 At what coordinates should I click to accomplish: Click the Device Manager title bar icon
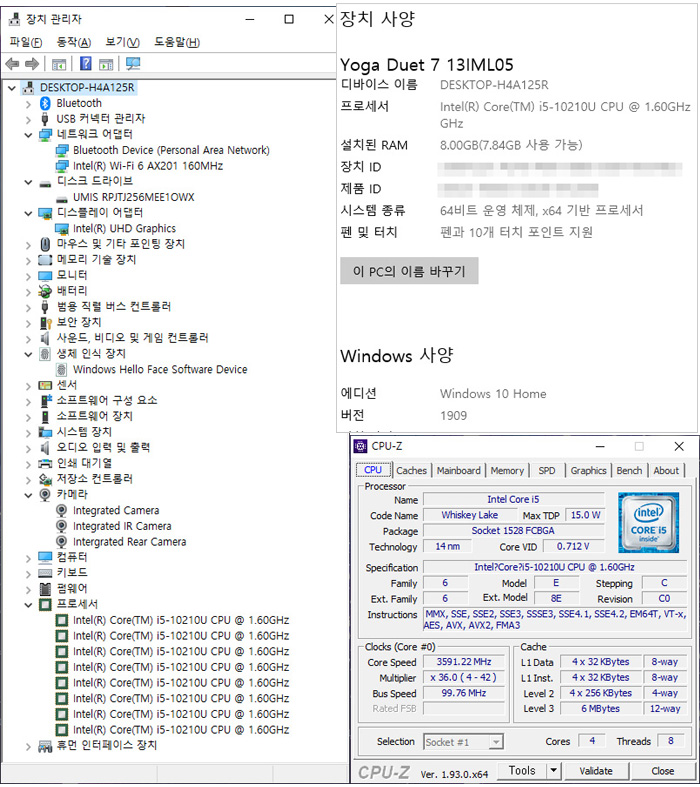(x=15, y=19)
